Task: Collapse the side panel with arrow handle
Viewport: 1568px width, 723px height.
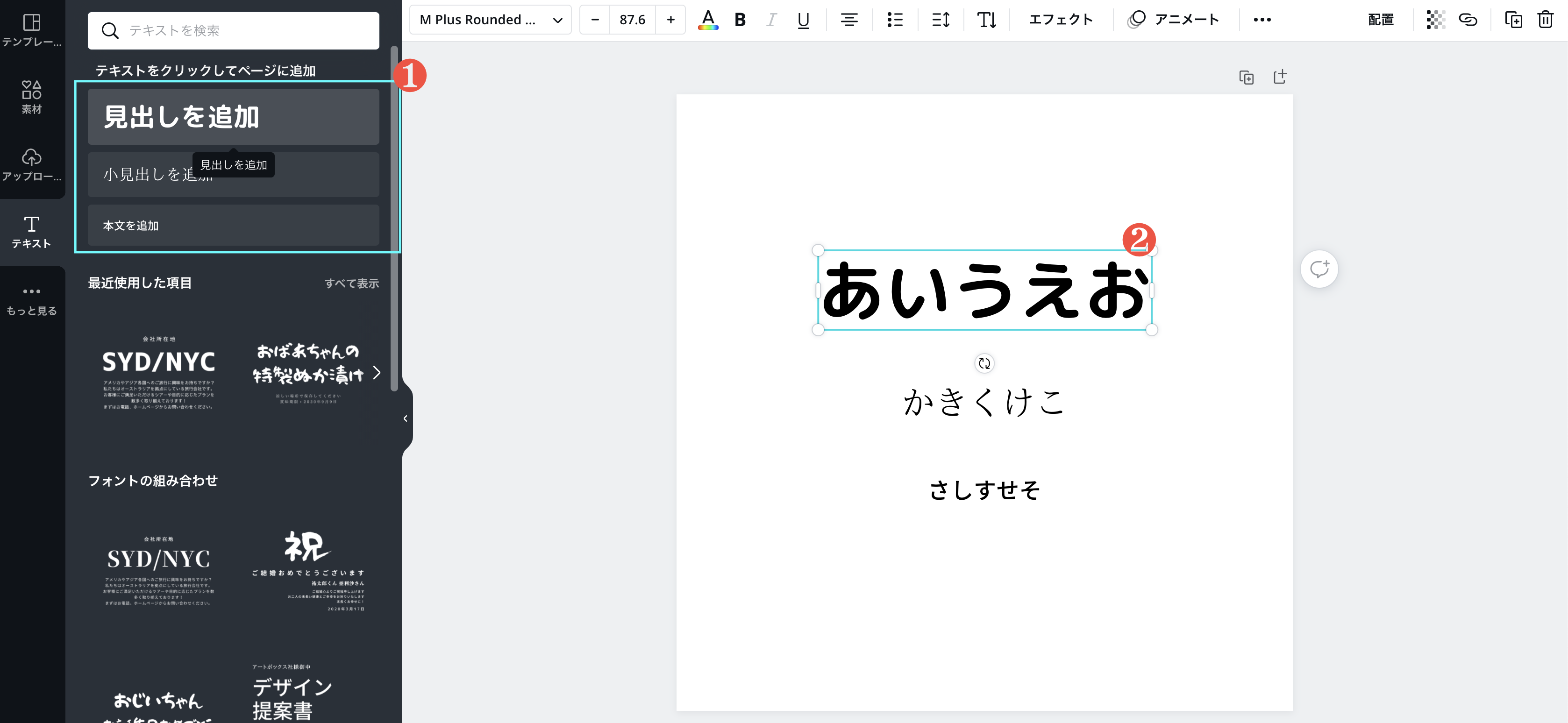Action: click(406, 418)
